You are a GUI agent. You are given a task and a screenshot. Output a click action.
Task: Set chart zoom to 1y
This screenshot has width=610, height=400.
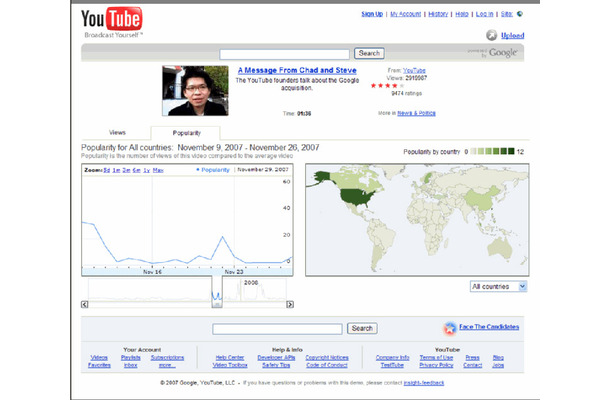(x=147, y=170)
